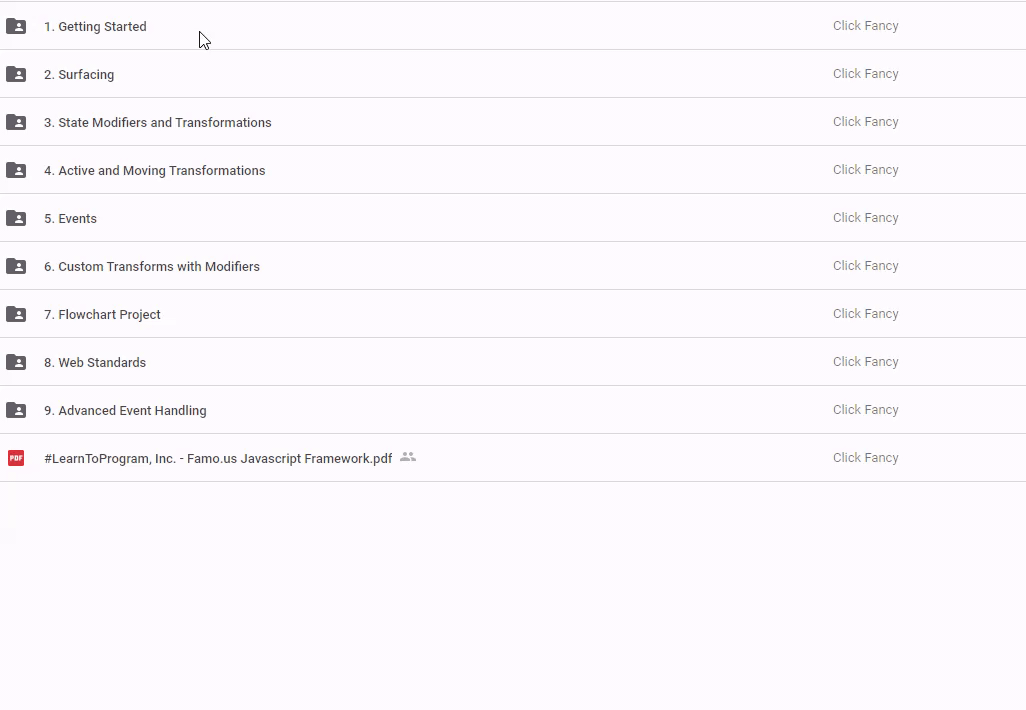Click the shared people icon next to PDF name
This screenshot has height=710, width=1026.
tap(408, 457)
